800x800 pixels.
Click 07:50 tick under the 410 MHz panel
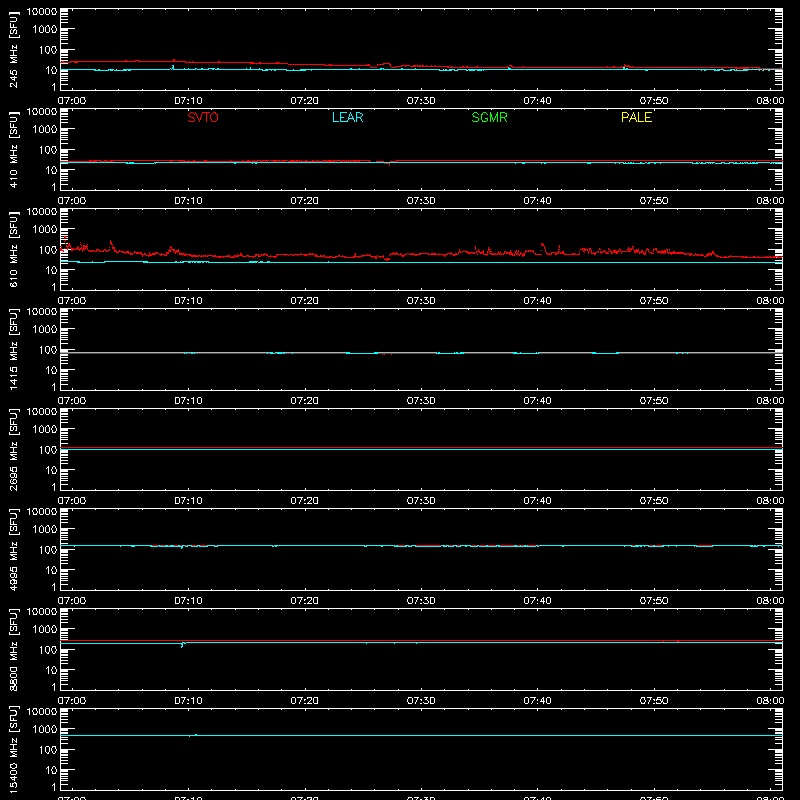click(654, 201)
